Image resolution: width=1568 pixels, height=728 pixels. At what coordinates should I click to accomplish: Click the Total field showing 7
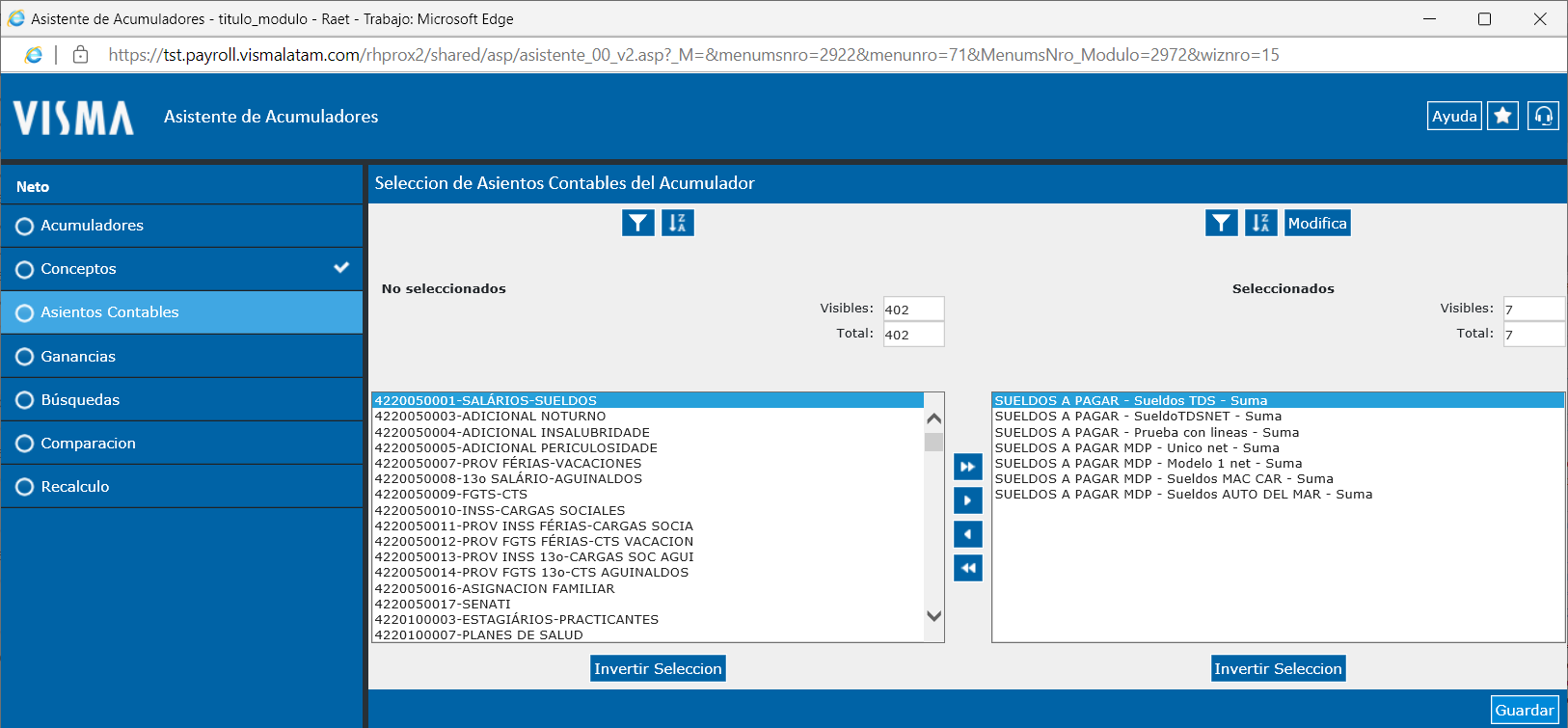pos(1533,335)
